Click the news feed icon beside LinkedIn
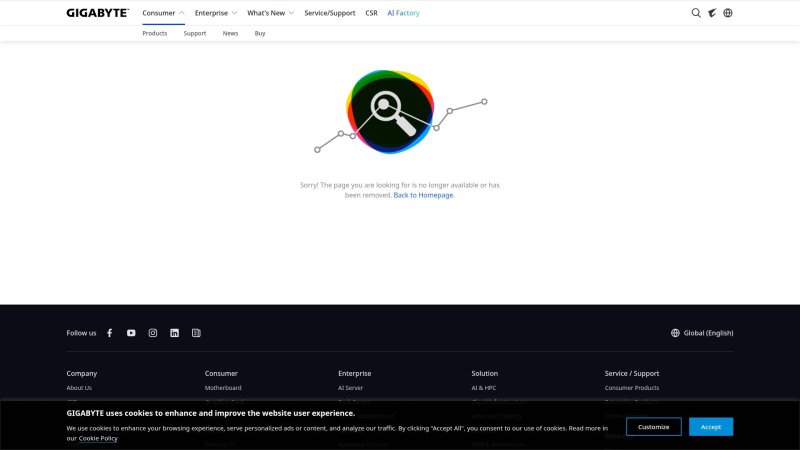This screenshot has height=450, width=800. coord(196,333)
